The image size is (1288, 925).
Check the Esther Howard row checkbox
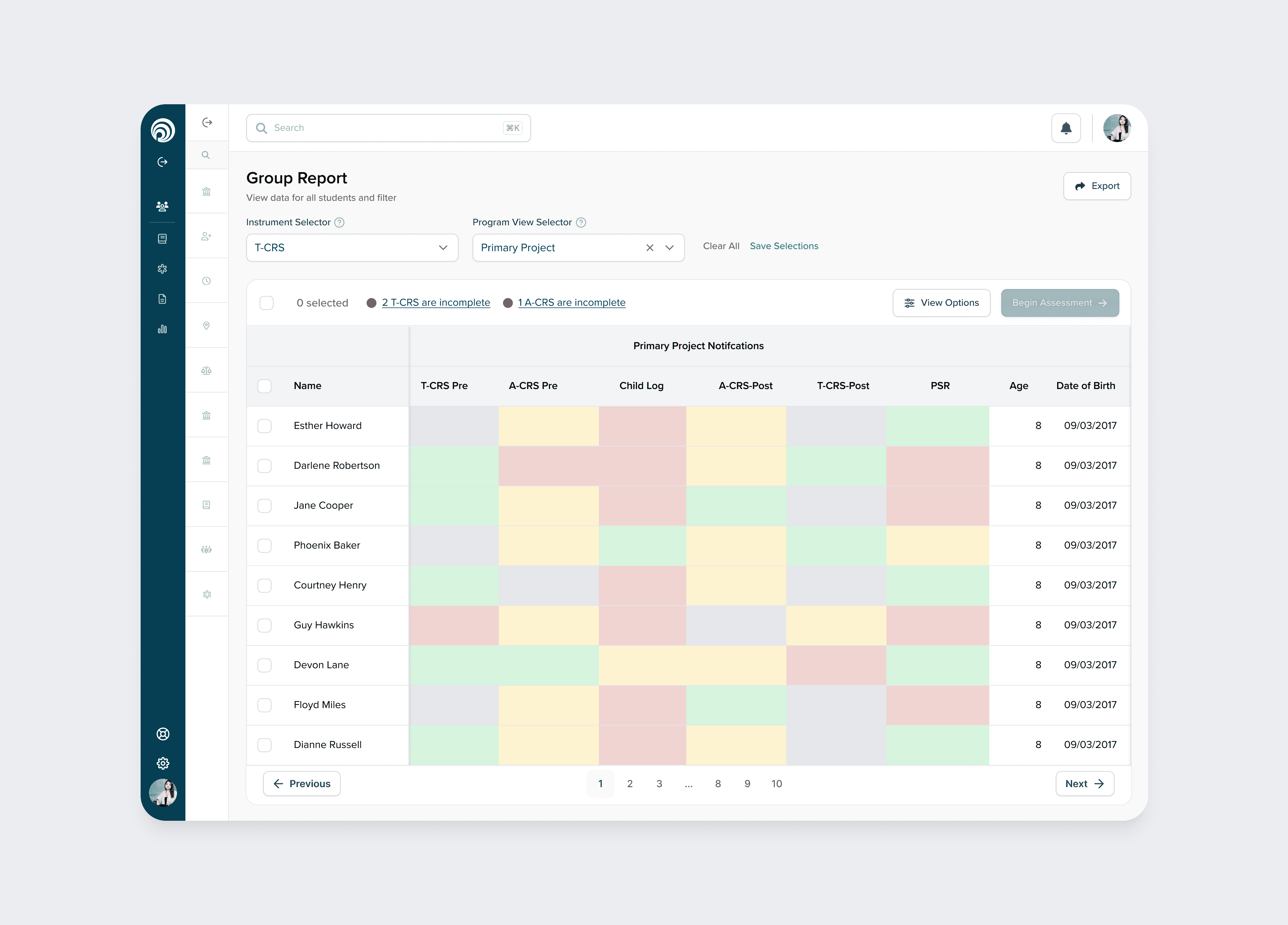pyautogui.click(x=265, y=426)
